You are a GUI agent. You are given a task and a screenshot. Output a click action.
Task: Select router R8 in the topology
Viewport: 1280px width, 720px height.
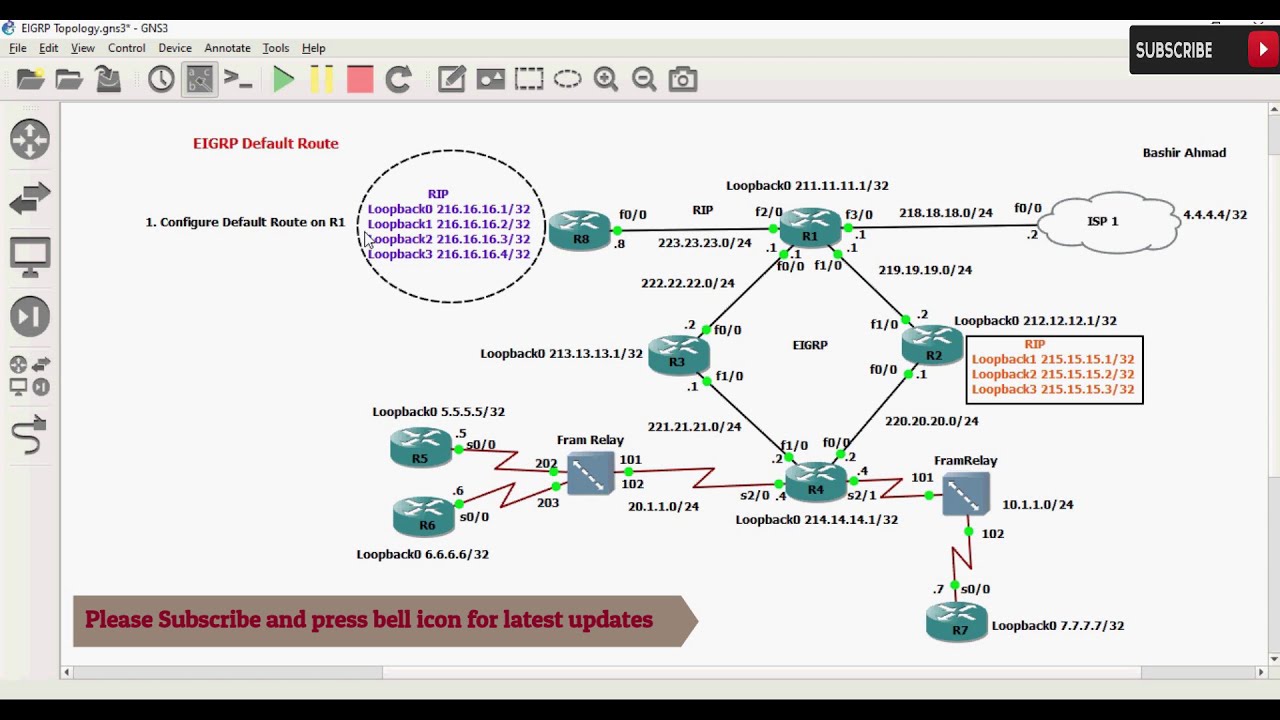(x=580, y=231)
